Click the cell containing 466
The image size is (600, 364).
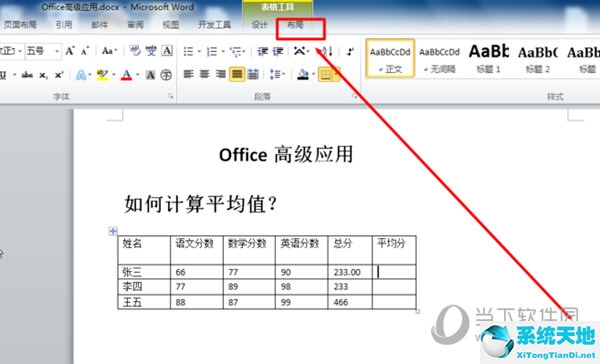tap(350, 302)
